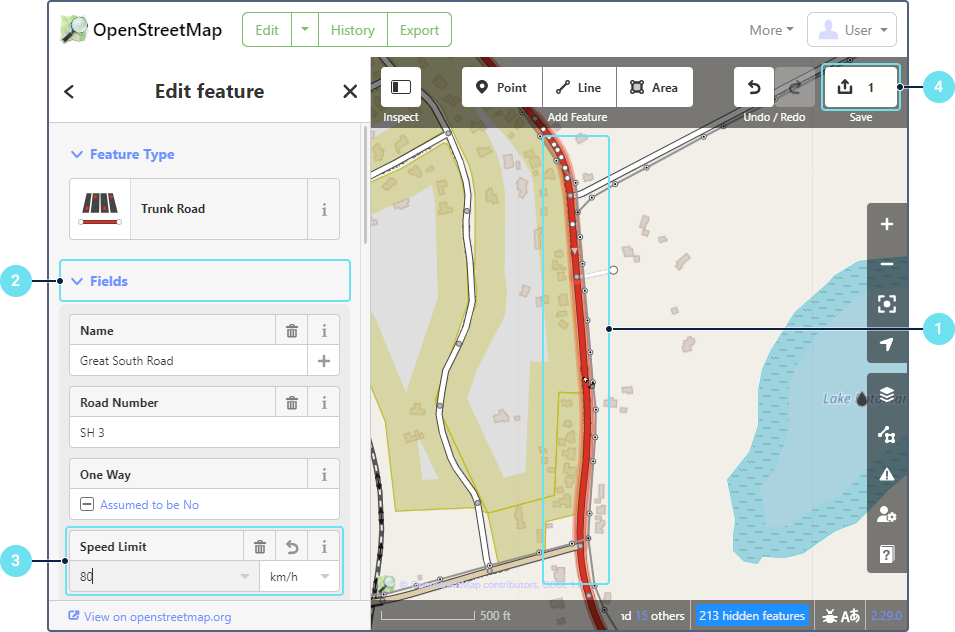955x632 pixels.
Task: Open the Edit dropdown arrow
Action: pos(305,30)
